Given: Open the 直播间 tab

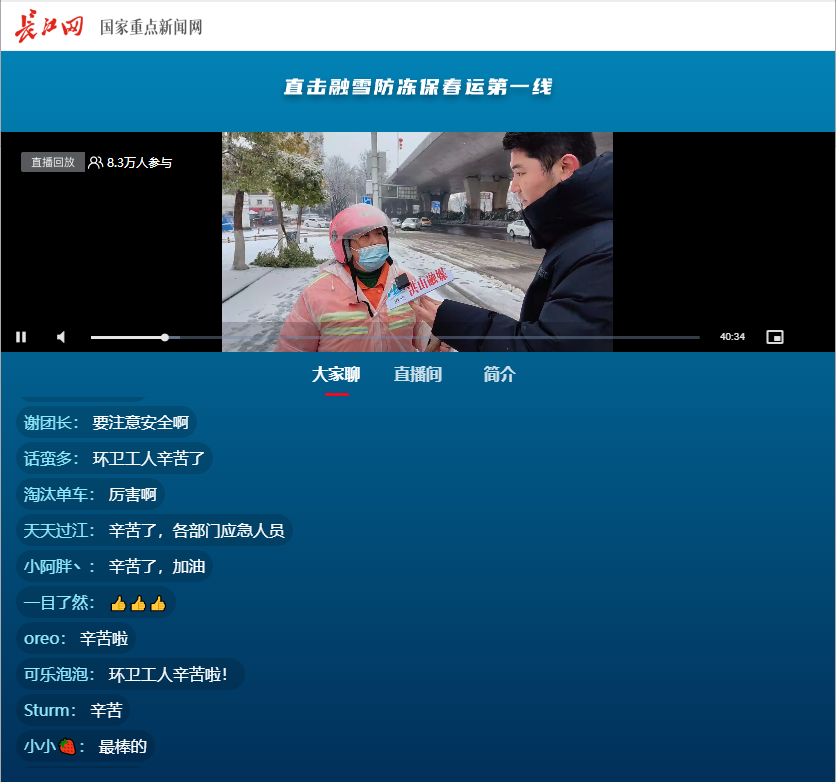Looking at the screenshot, I should pyautogui.click(x=418, y=375).
